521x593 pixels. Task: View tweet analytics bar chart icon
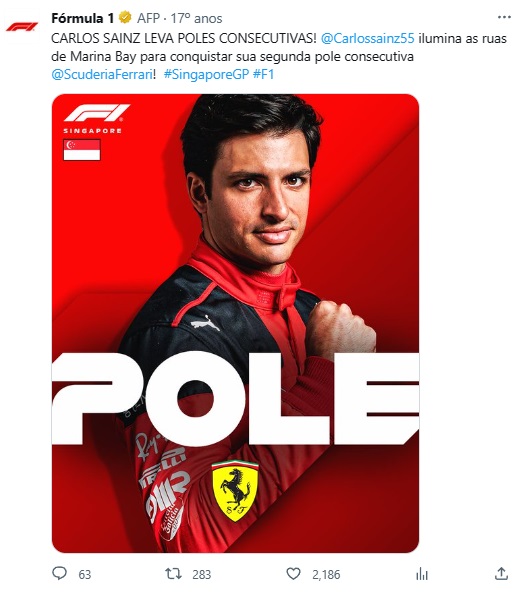click(422, 574)
